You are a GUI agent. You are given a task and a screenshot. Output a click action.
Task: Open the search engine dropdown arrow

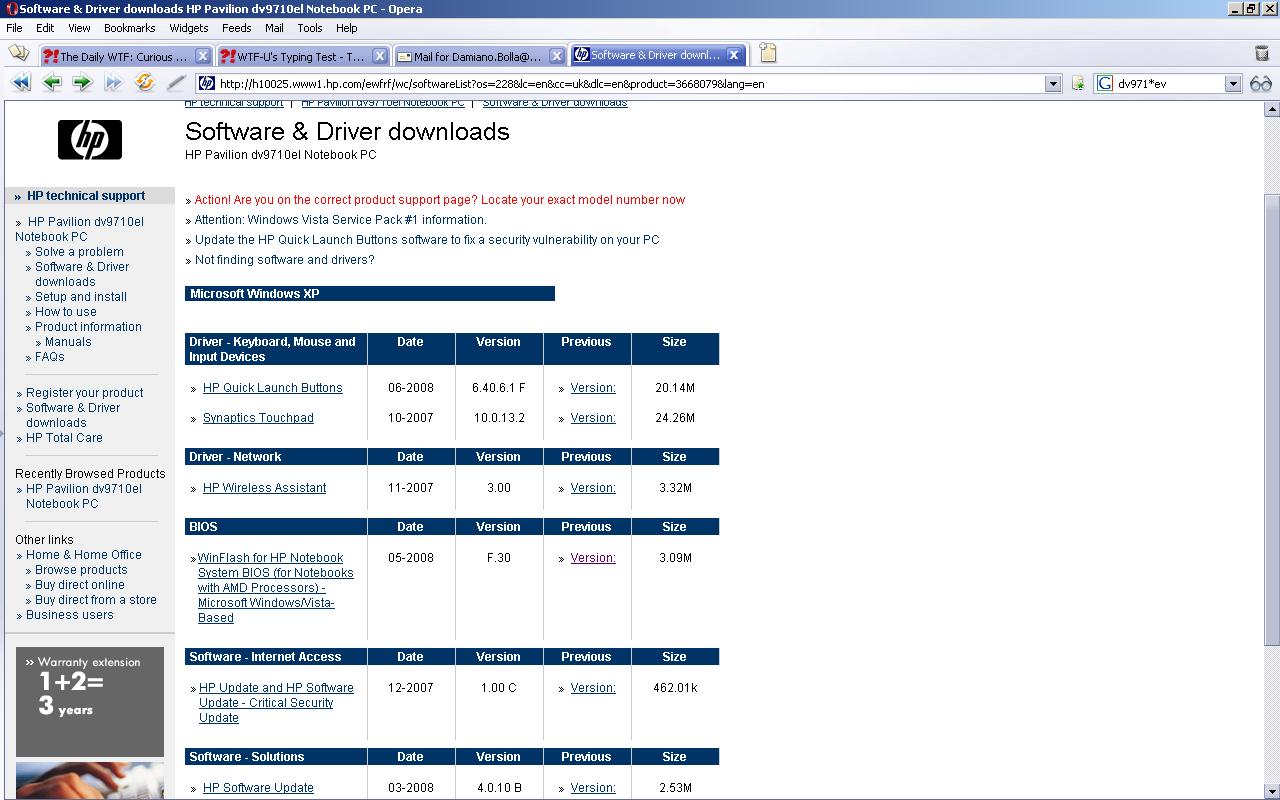coord(1233,84)
